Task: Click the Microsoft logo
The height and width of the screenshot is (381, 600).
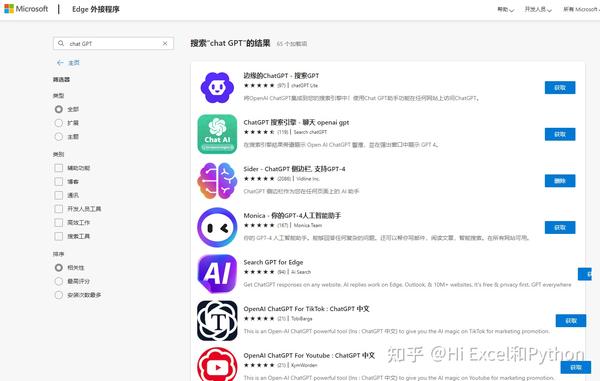Action: [x=26, y=9]
